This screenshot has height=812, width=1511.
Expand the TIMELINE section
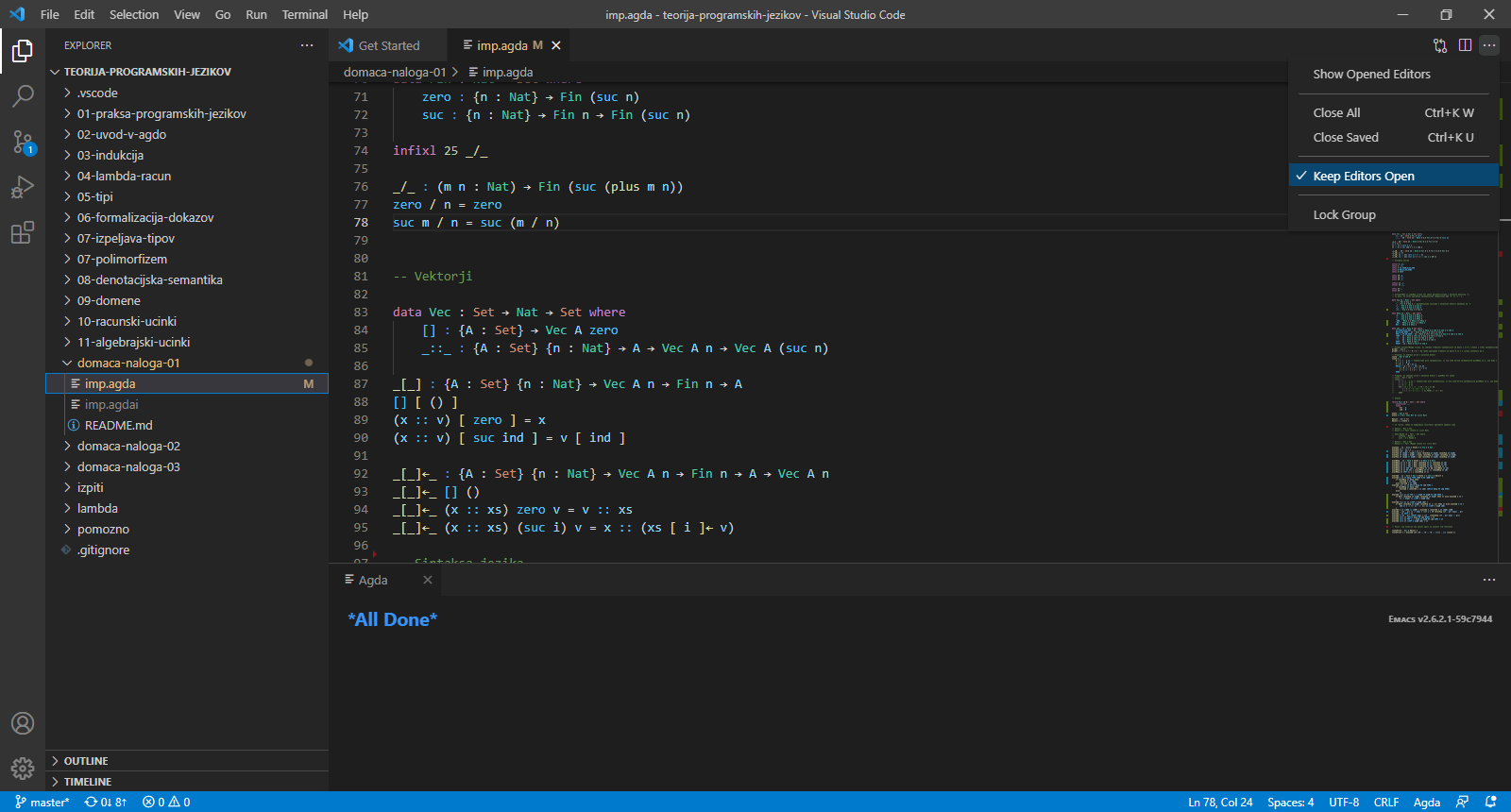(x=187, y=782)
